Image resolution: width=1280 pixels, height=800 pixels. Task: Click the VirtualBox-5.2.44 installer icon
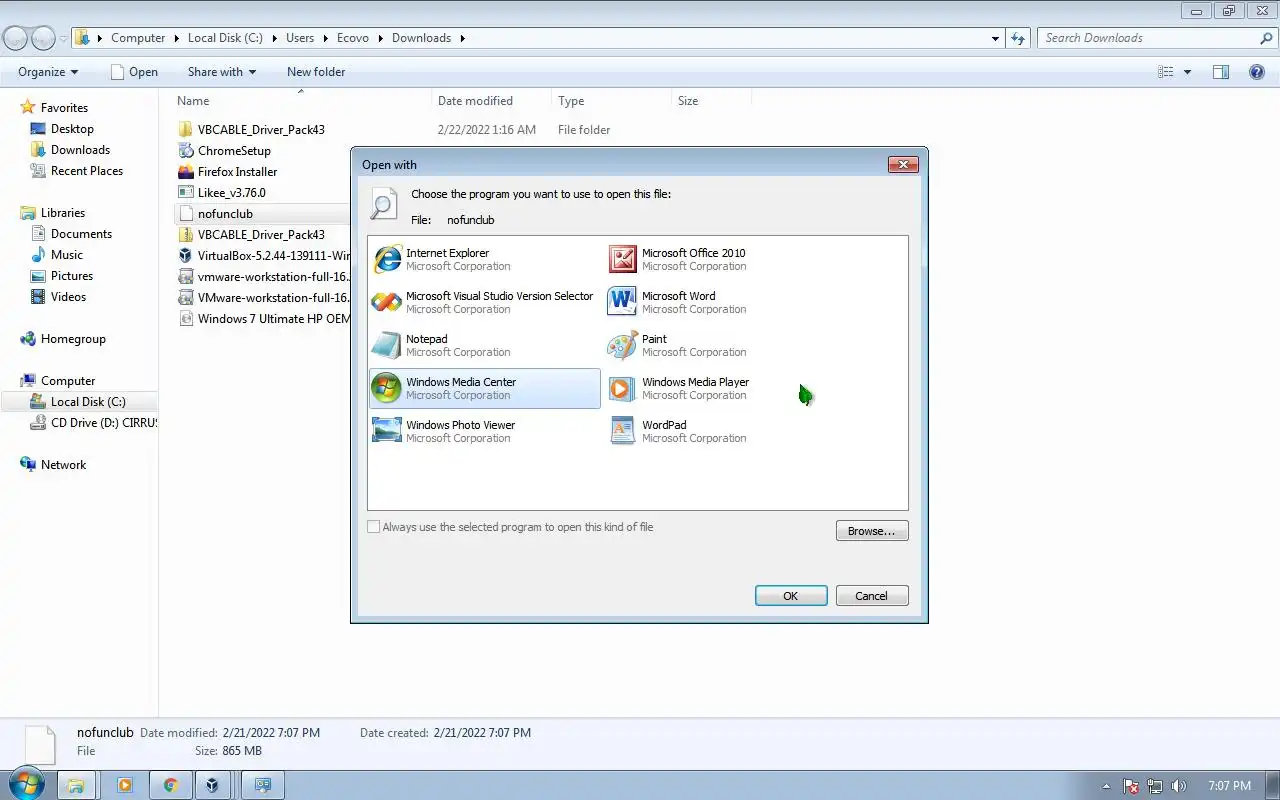[185, 255]
